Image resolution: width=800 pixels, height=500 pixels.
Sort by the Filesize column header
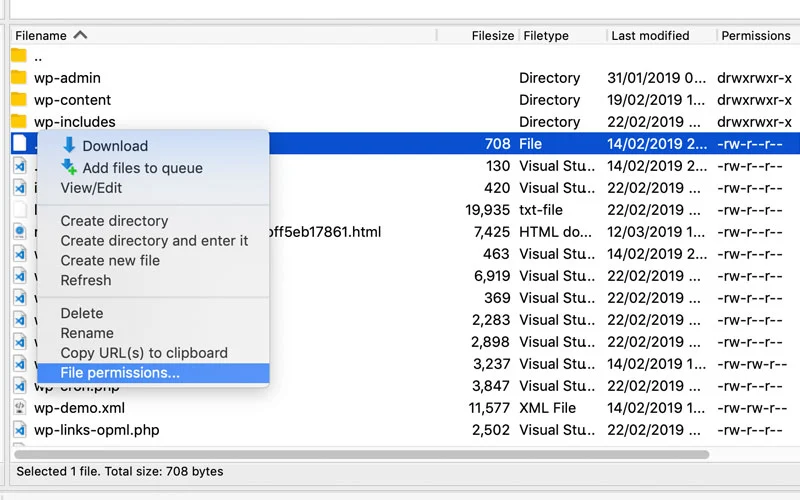[x=492, y=35]
